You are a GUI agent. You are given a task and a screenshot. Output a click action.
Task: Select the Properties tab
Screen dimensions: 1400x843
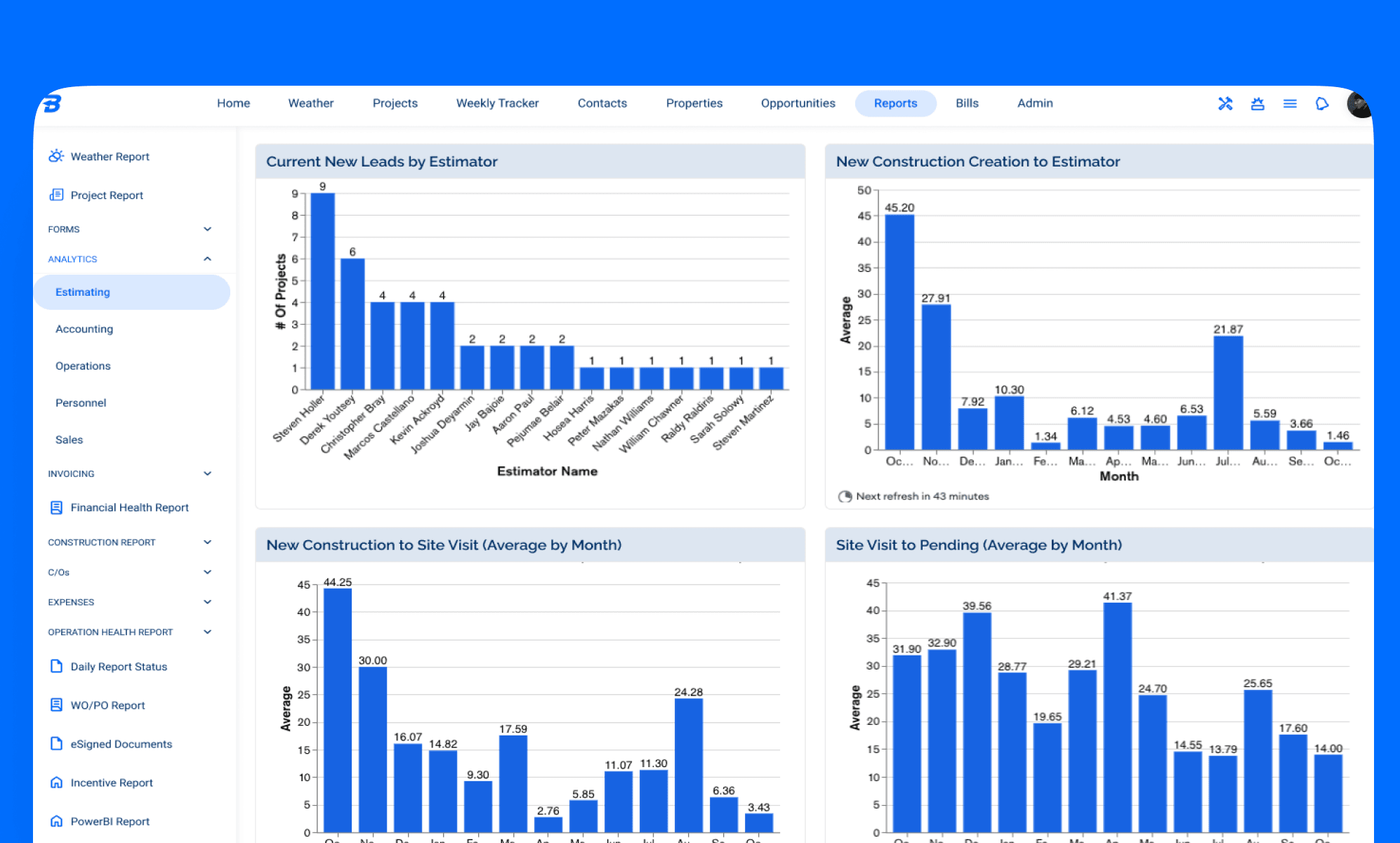694,103
